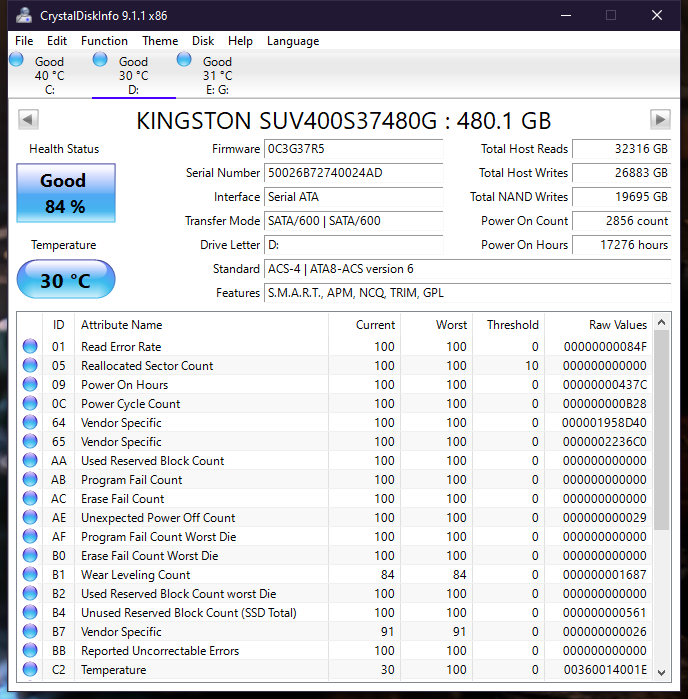Click status icon for drive C:
This screenshot has width=688, height=699.
coord(16,59)
